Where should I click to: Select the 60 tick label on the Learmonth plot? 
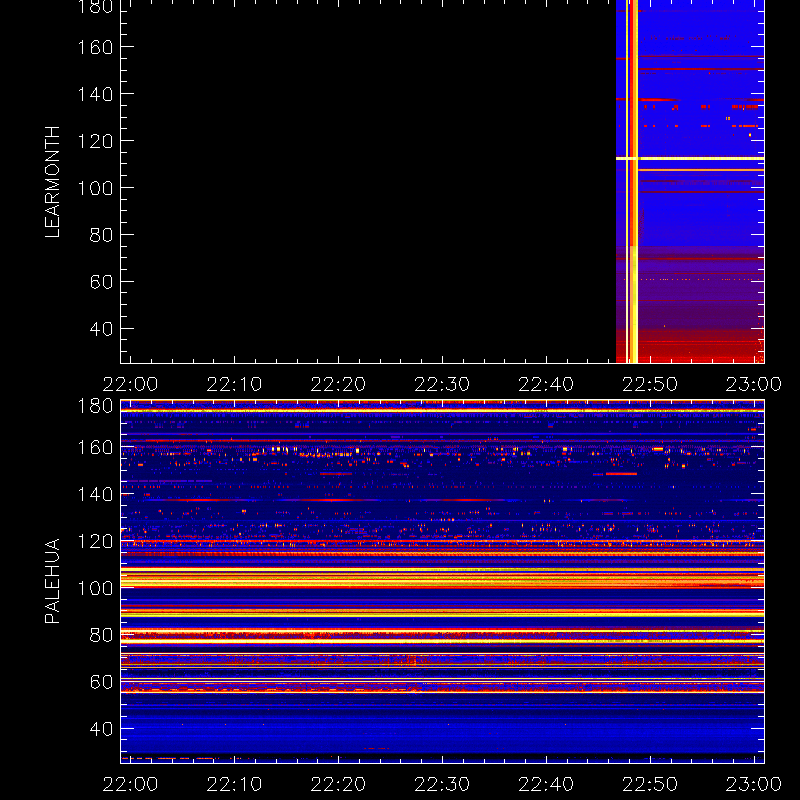(x=101, y=282)
